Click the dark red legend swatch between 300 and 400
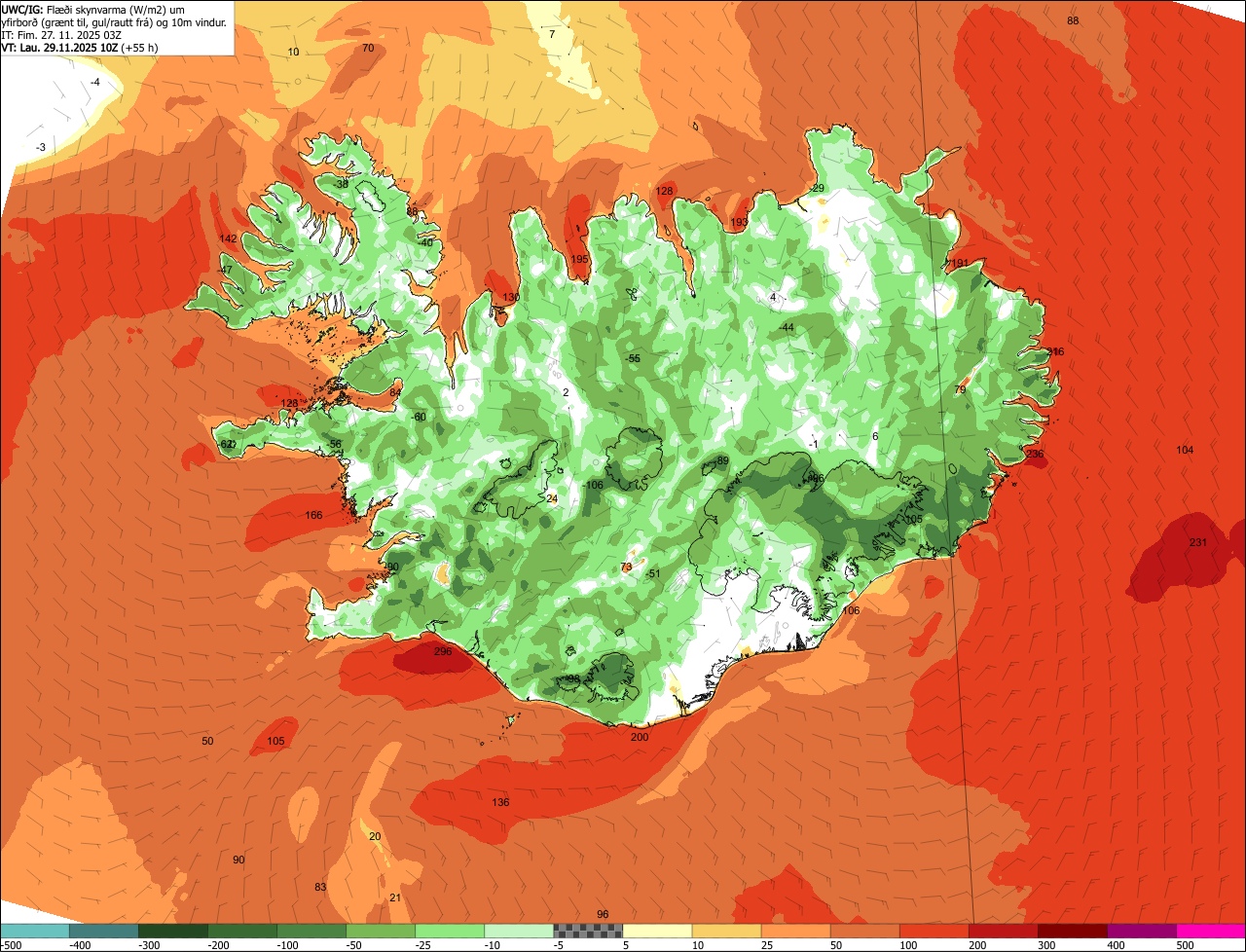The image size is (1246, 952). coord(1072,931)
